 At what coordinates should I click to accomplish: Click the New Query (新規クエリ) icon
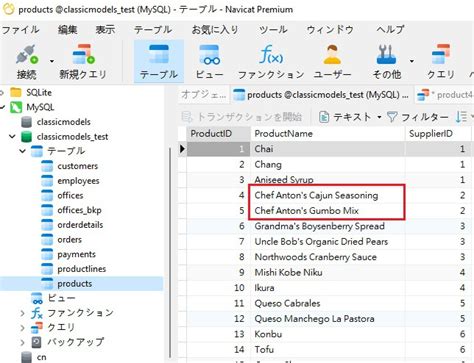click(x=83, y=54)
